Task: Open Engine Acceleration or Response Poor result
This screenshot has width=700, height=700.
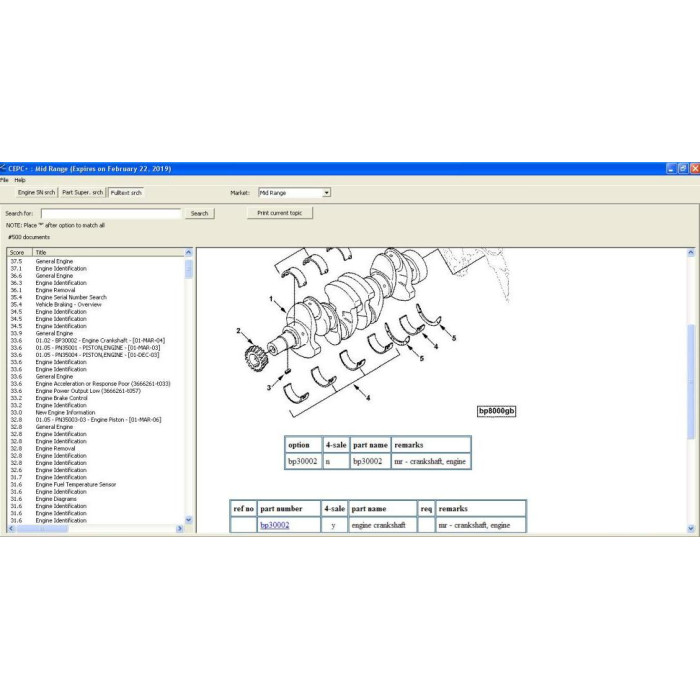Action: [x=96, y=383]
